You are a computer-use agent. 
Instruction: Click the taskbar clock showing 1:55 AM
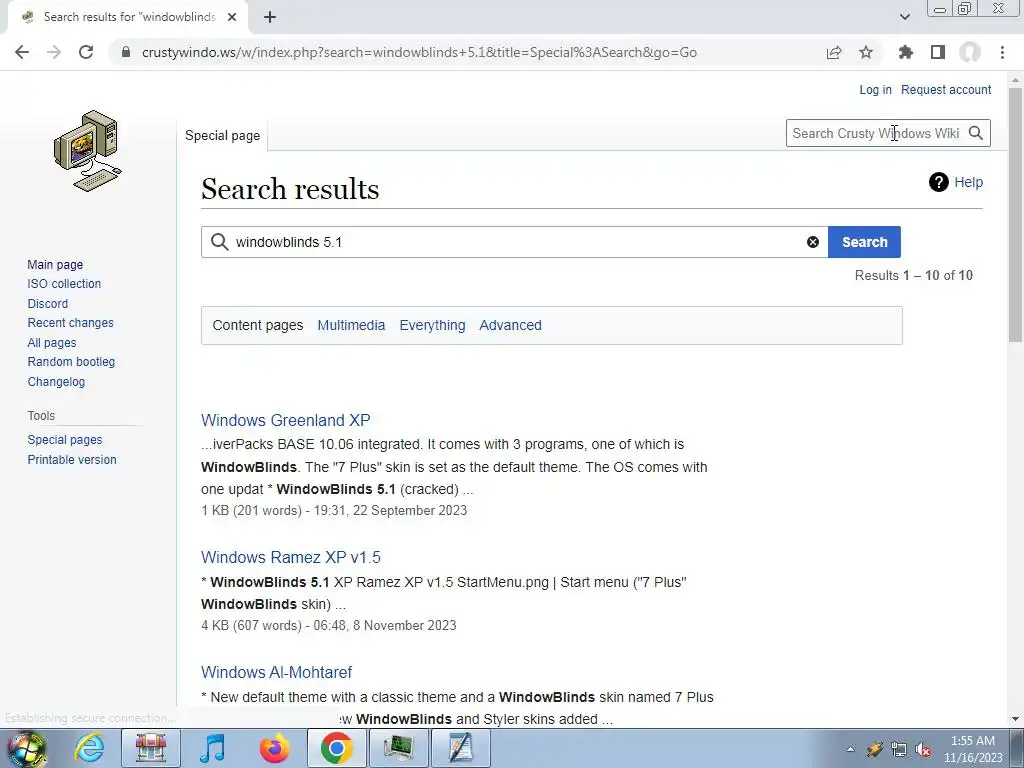[972, 749]
